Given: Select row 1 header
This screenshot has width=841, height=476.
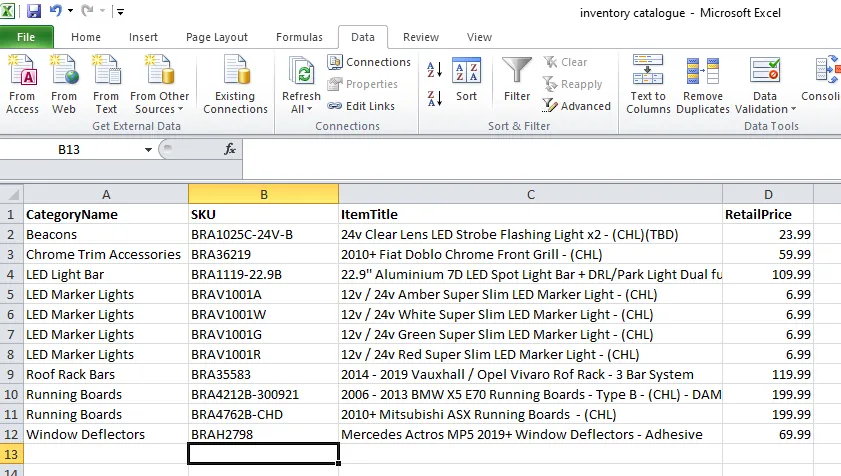Looking at the screenshot, I should coord(11,215).
